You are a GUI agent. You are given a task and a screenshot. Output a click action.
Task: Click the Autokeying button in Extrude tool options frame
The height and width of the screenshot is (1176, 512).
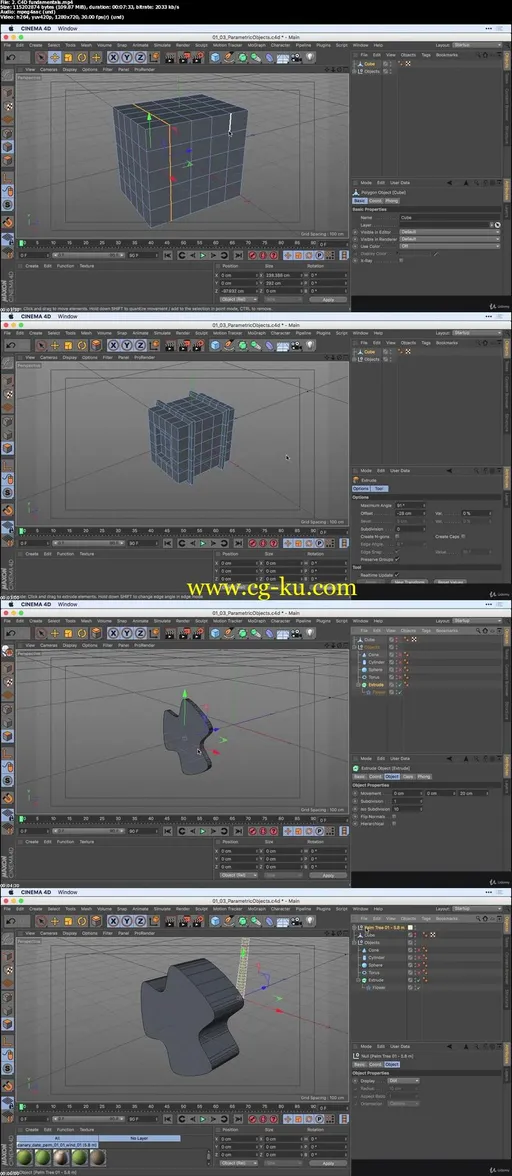[x=262, y=543]
